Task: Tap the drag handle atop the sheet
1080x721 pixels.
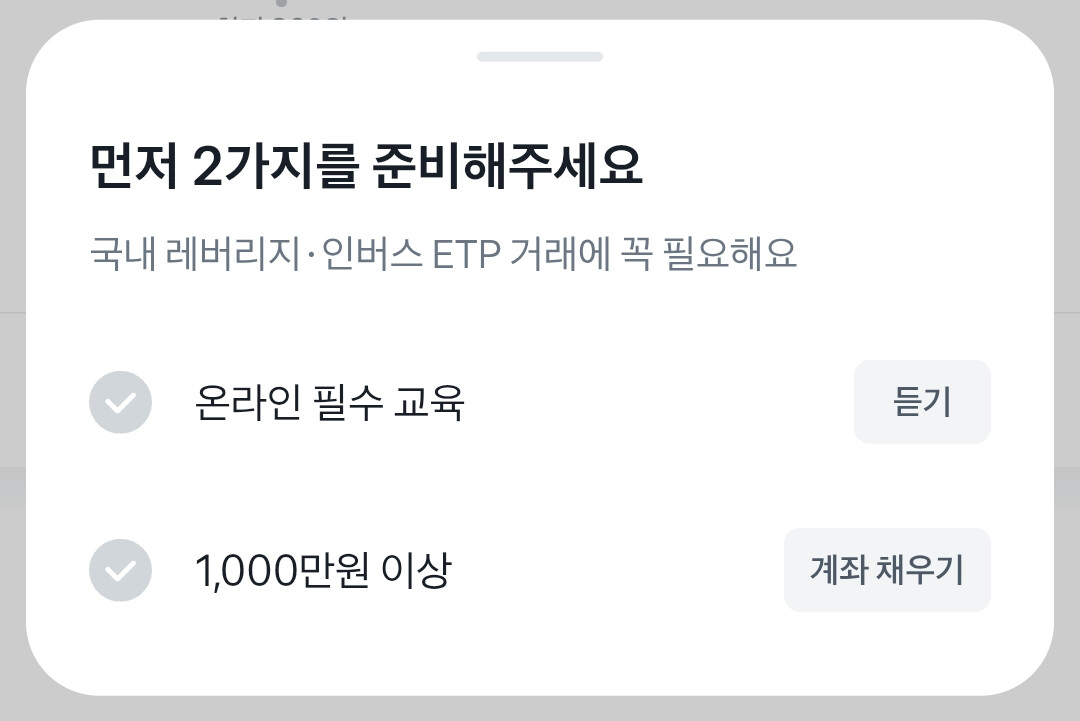Action: click(x=540, y=57)
